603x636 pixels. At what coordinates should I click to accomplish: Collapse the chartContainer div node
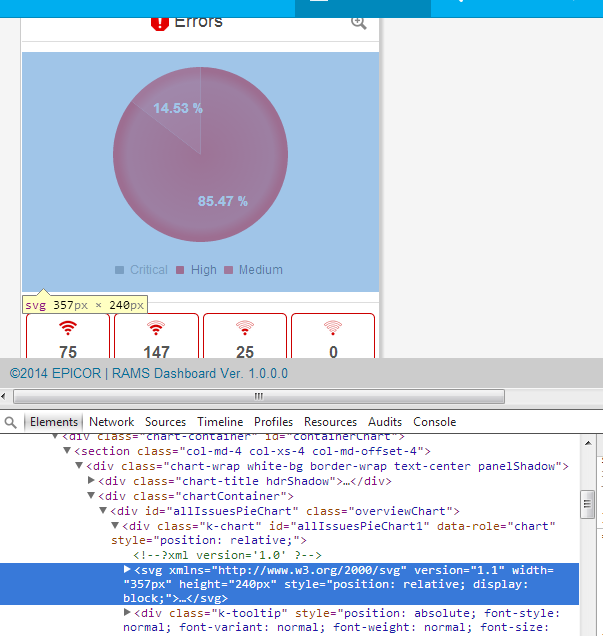pos(91,496)
